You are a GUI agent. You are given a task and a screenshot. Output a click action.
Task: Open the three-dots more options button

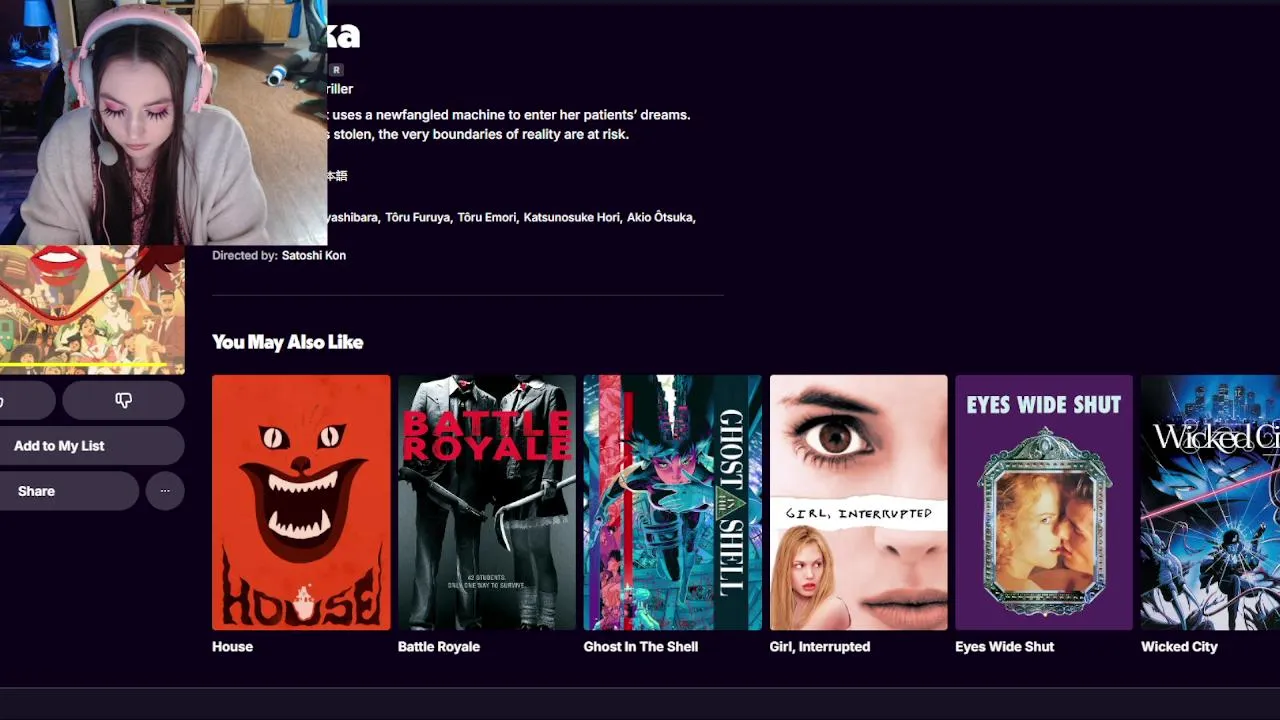pyautogui.click(x=165, y=491)
